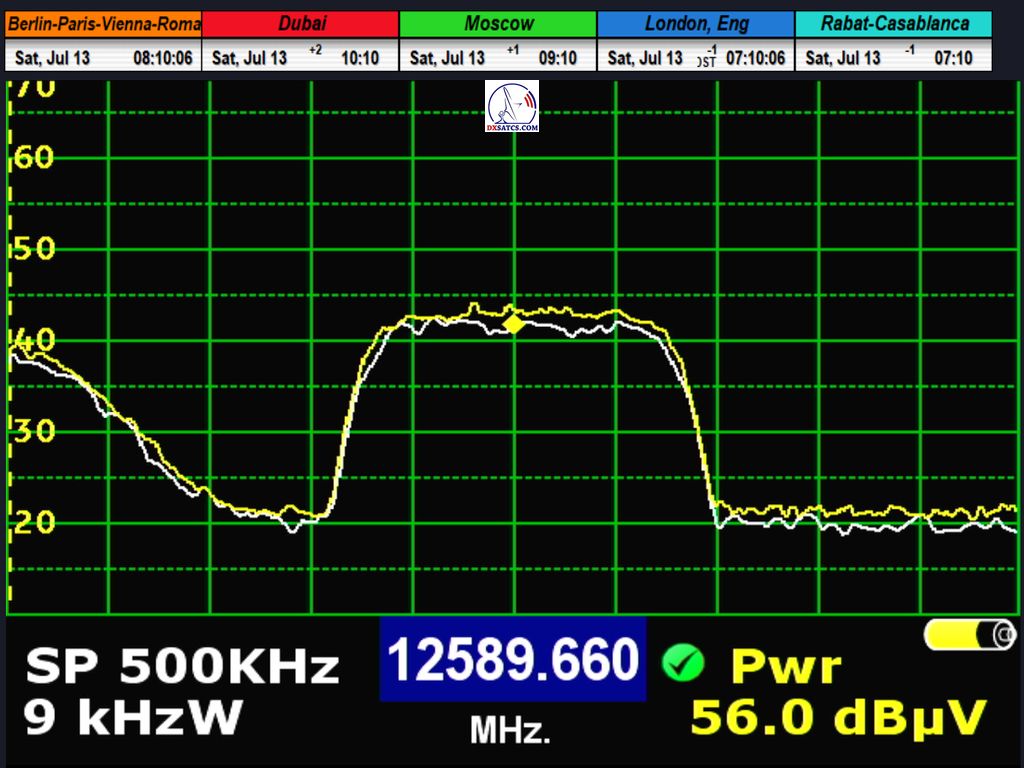
Task: Select the red Dubai clock header
Action: pos(301,24)
